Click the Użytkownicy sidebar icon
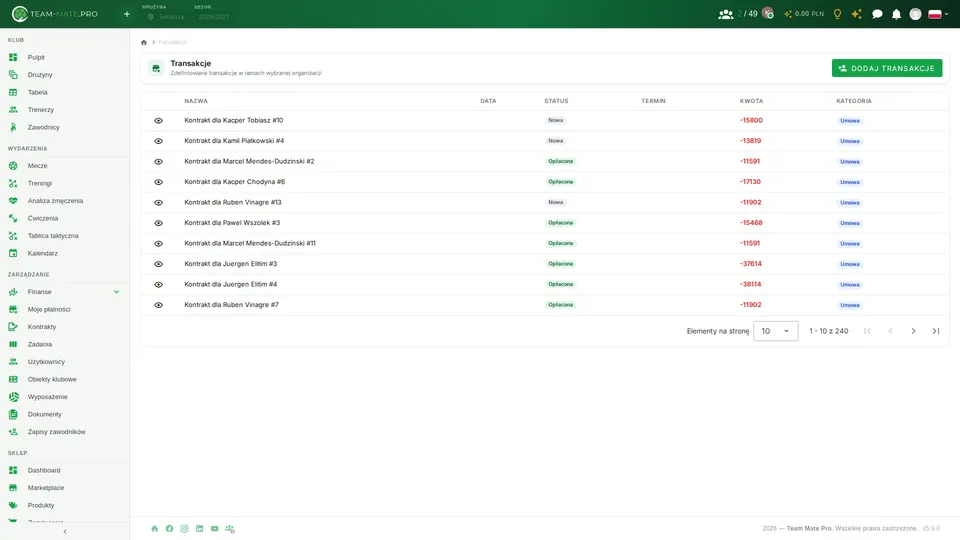Screen dimensions: 960x540 (13, 362)
